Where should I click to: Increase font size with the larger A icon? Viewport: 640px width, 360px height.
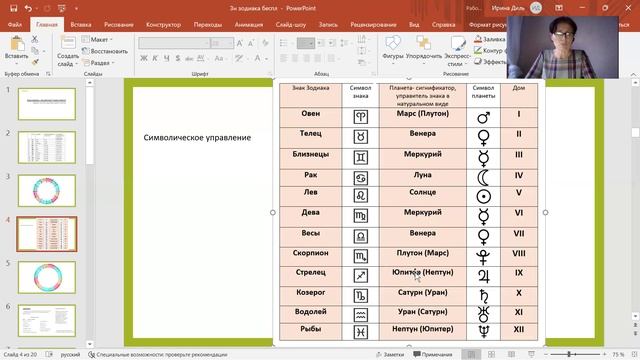point(240,43)
